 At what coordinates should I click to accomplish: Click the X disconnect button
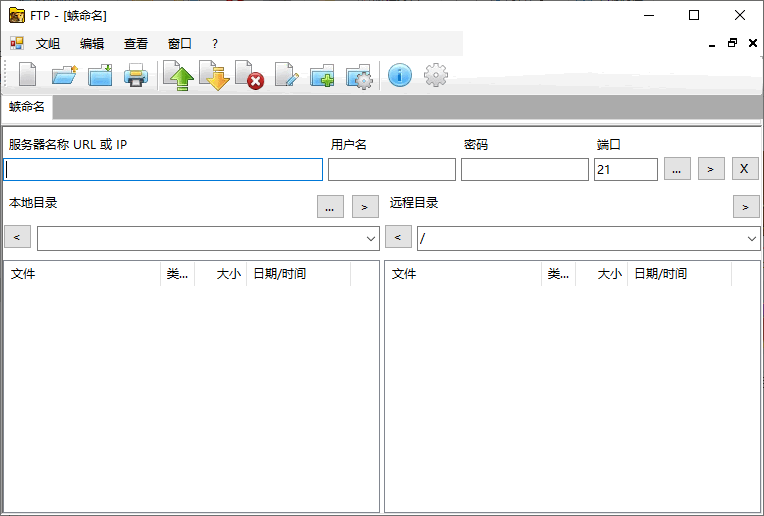point(745,169)
